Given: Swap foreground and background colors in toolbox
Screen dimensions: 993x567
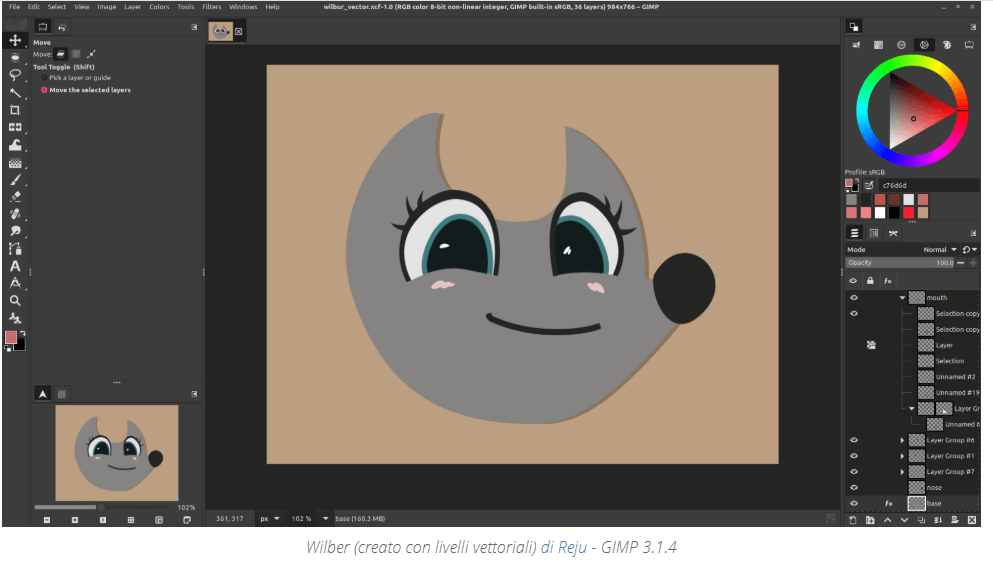Looking at the screenshot, I should coord(23,333).
